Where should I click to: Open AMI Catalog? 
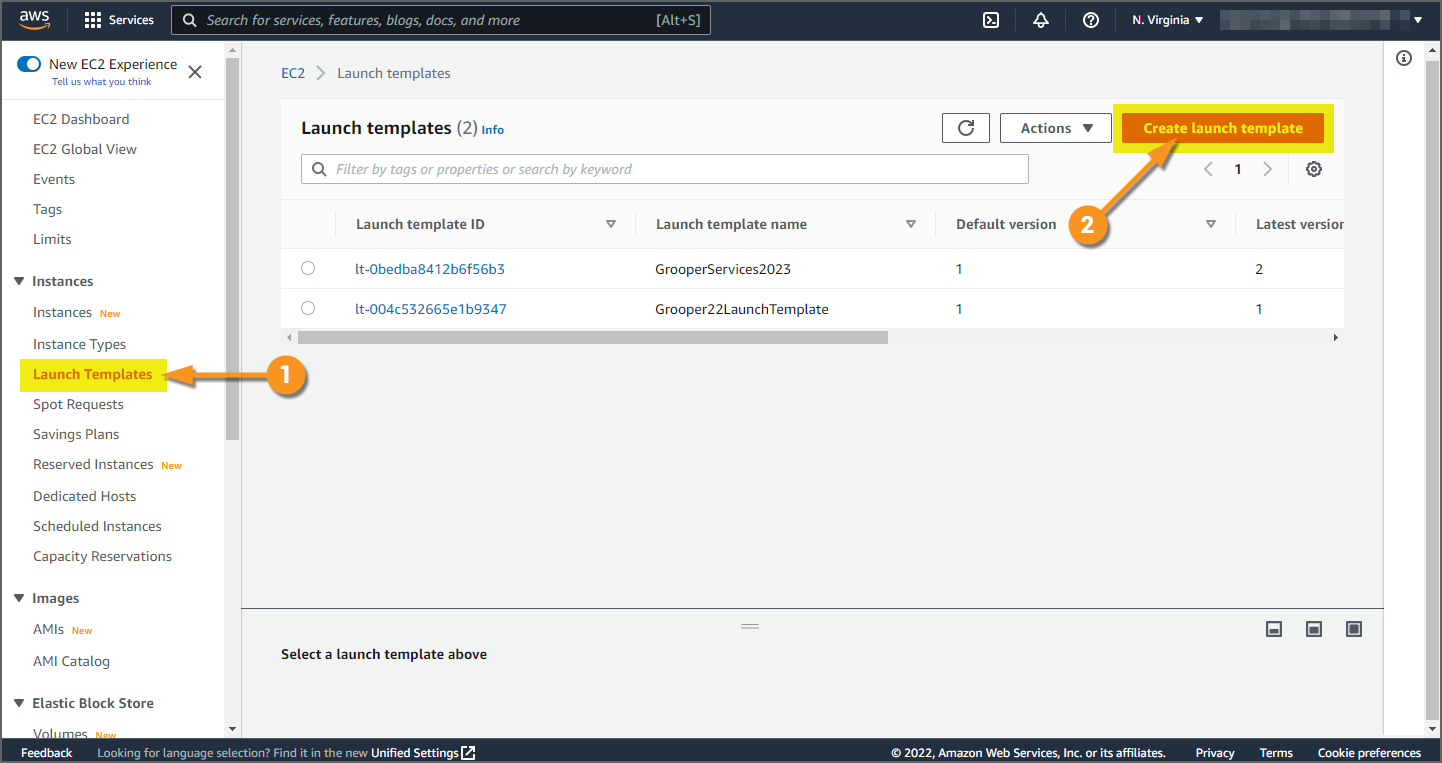[x=71, y=661]
